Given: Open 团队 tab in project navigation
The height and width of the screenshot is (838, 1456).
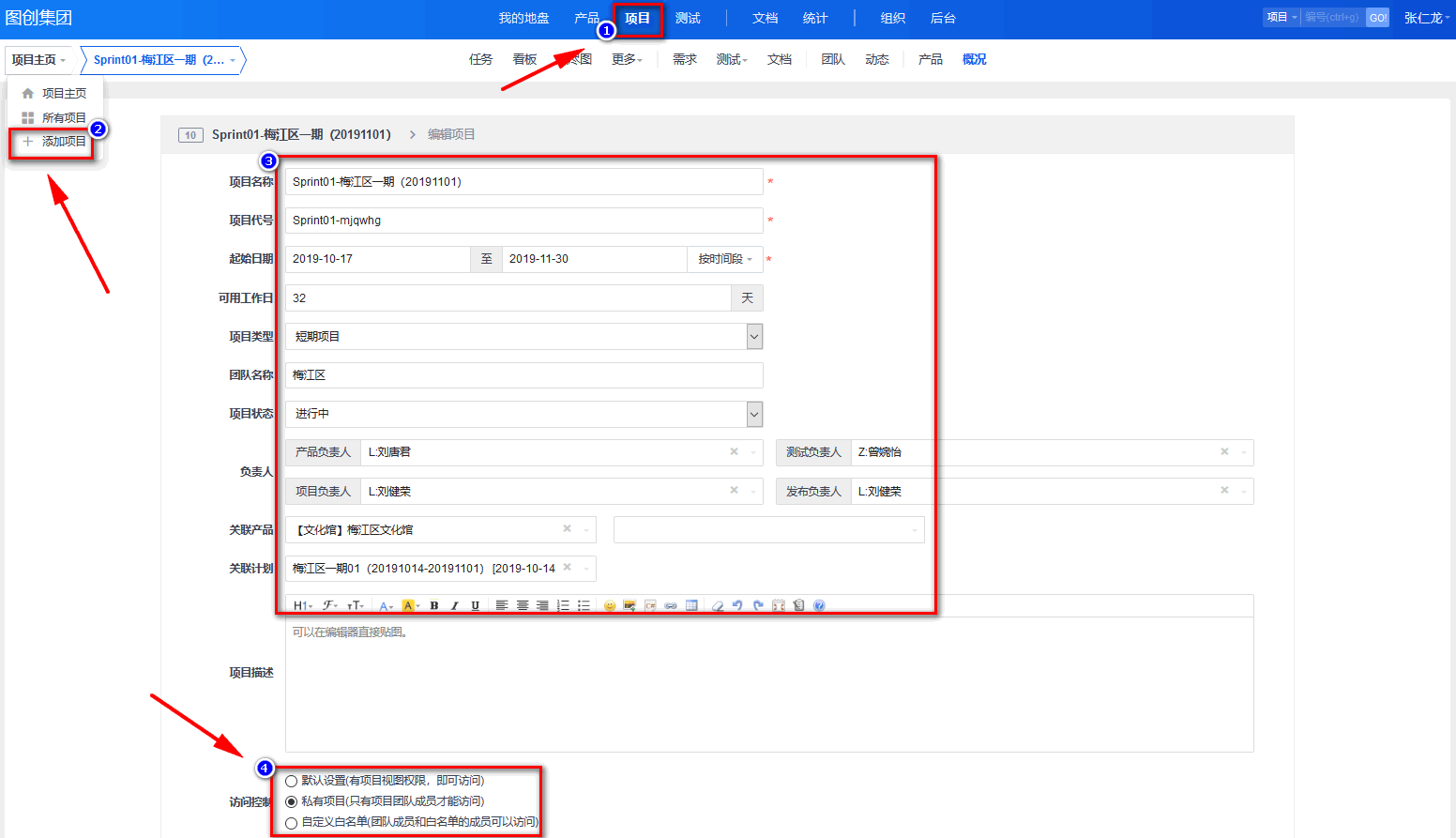Looking at the screenshot, I should click(833, 59).
